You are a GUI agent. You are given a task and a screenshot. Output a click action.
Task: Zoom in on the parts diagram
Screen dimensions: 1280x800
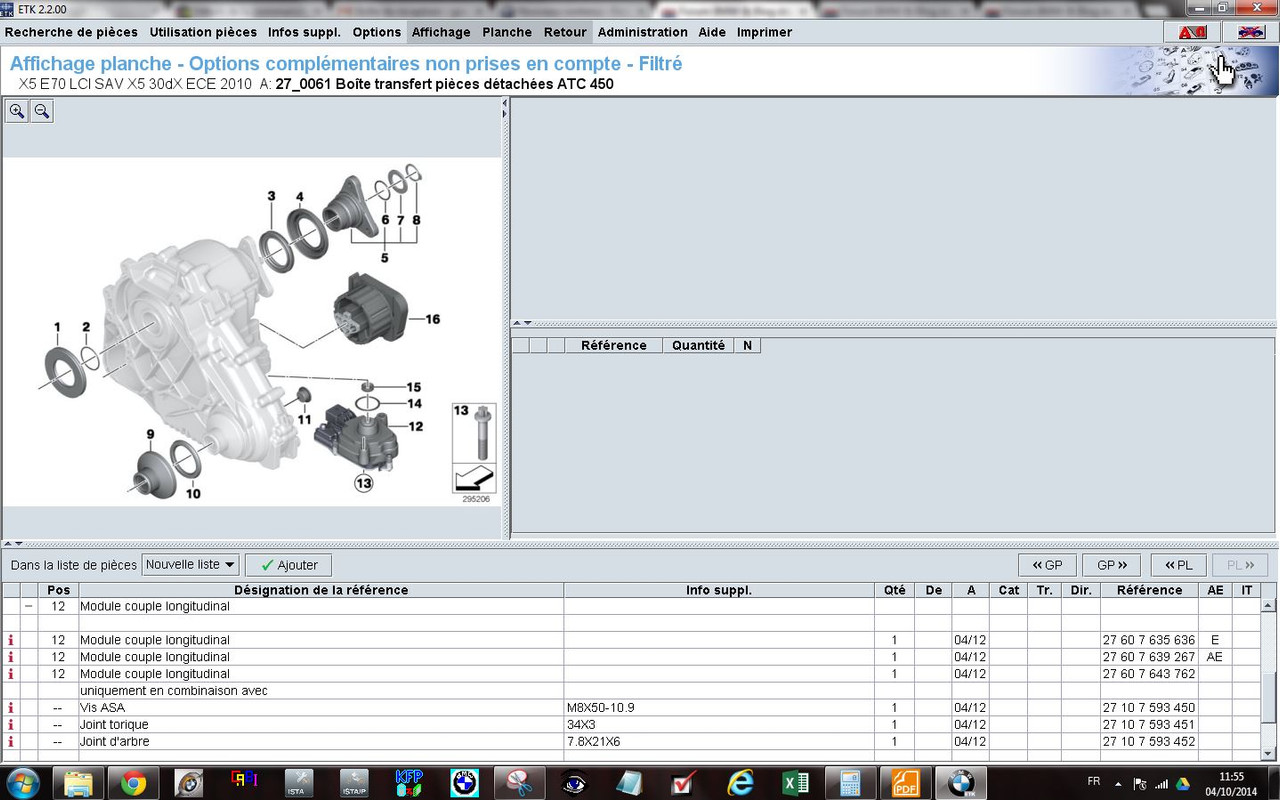click(x=17, y=112)
